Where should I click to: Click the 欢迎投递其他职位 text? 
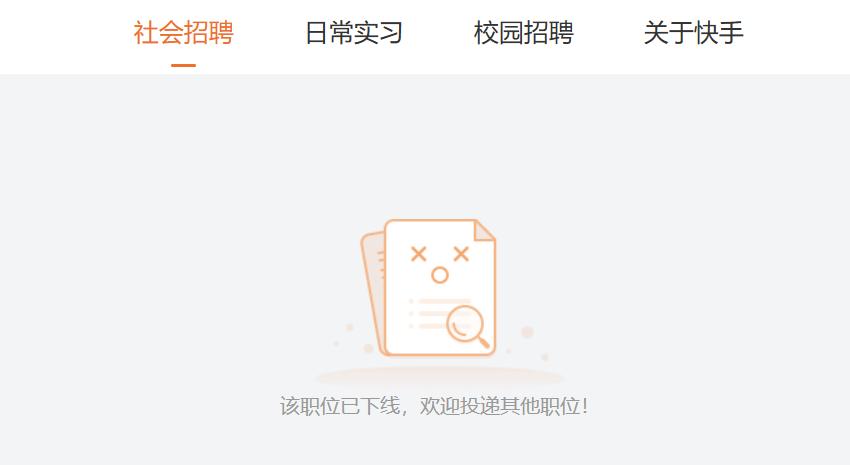(500, 406)
